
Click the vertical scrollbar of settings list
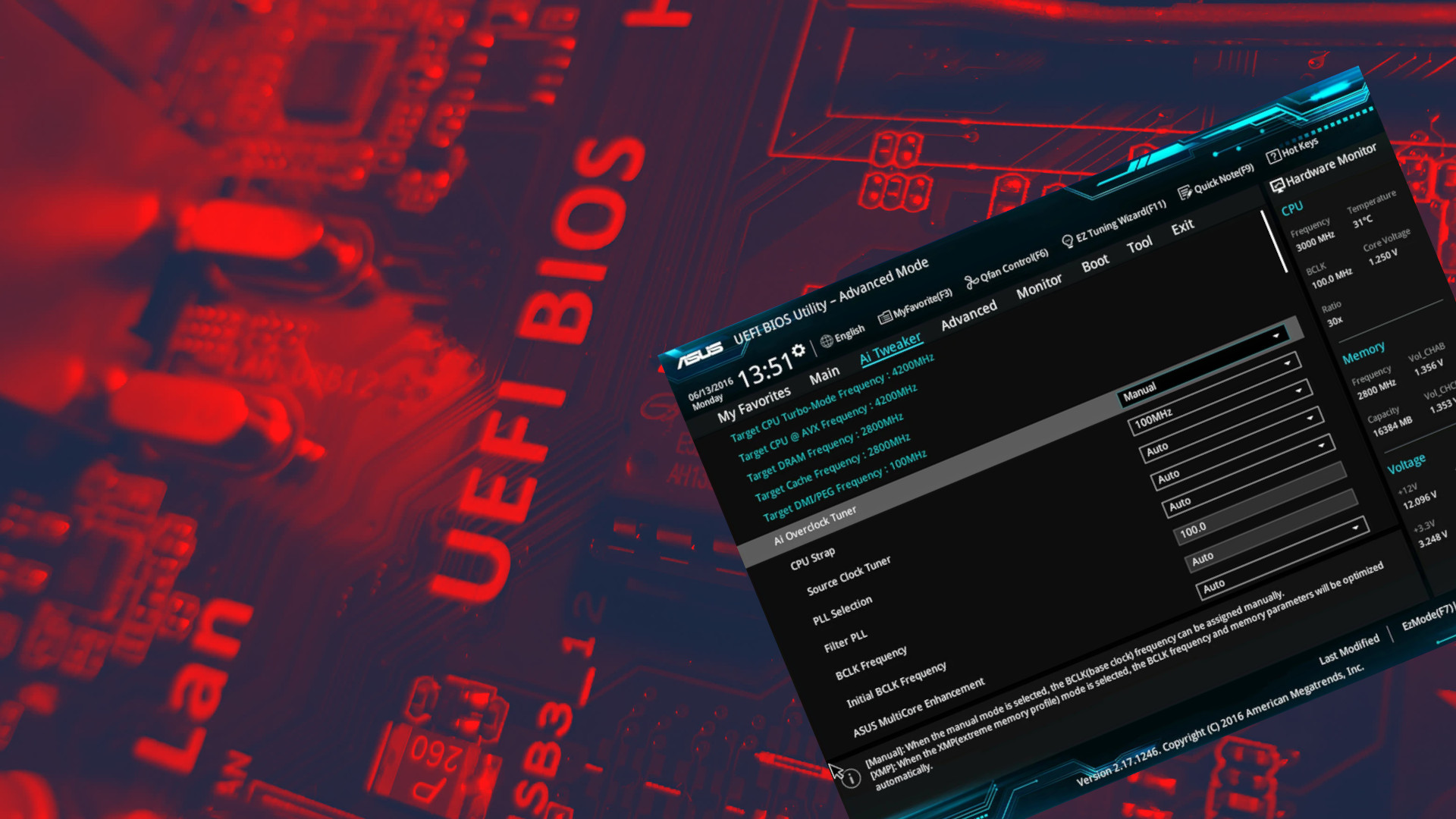[x=1274, y=241]
